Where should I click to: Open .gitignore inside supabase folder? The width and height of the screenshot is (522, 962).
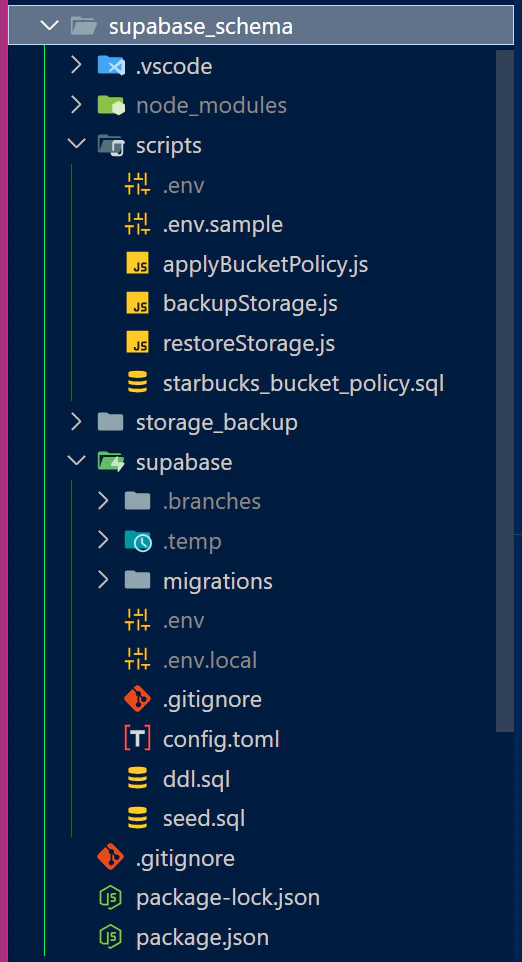point(212,699)
